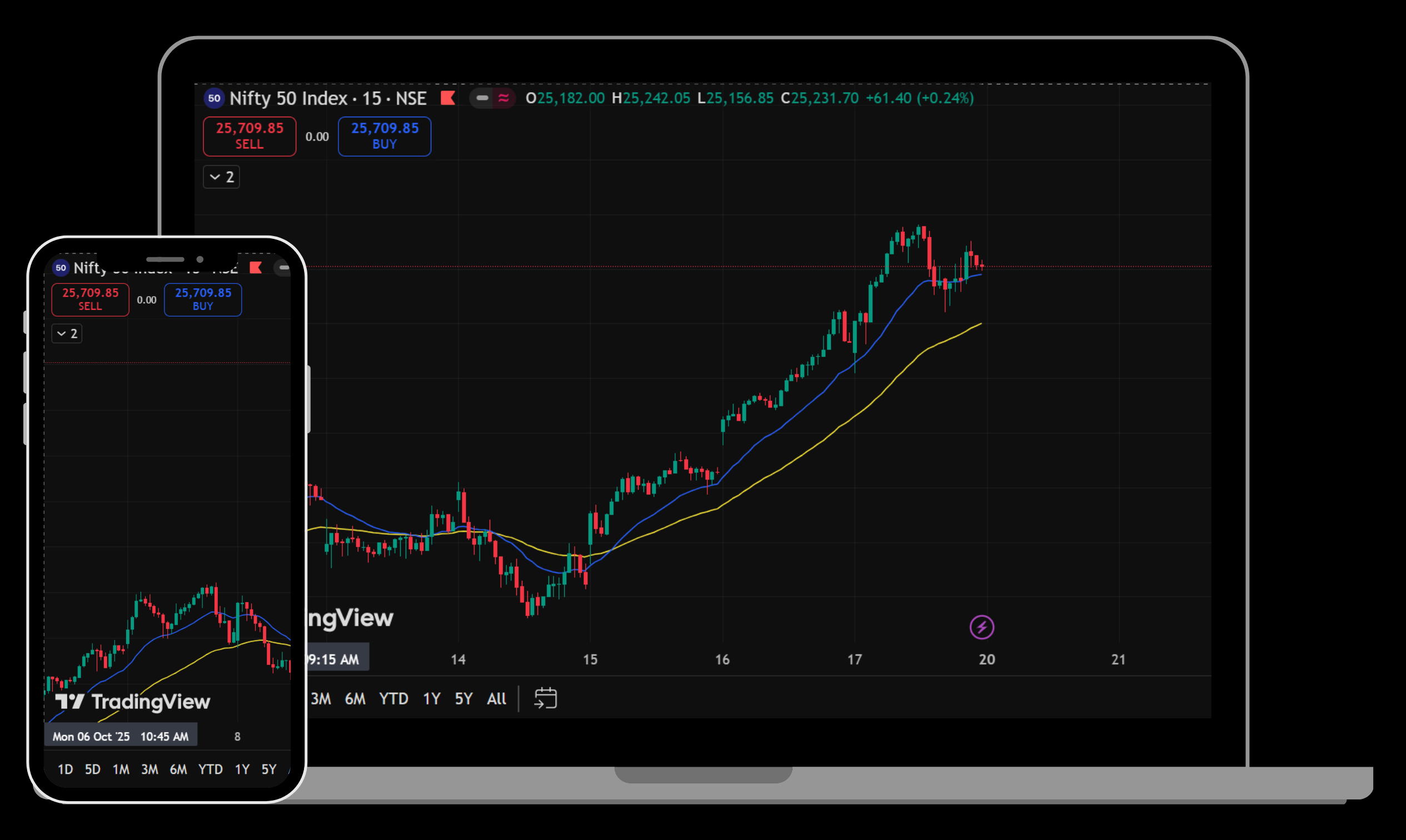Viewport: 1406px width, 840px height.
Task: Tap the blue BUY button on phone
Action: tap(203, 299)
